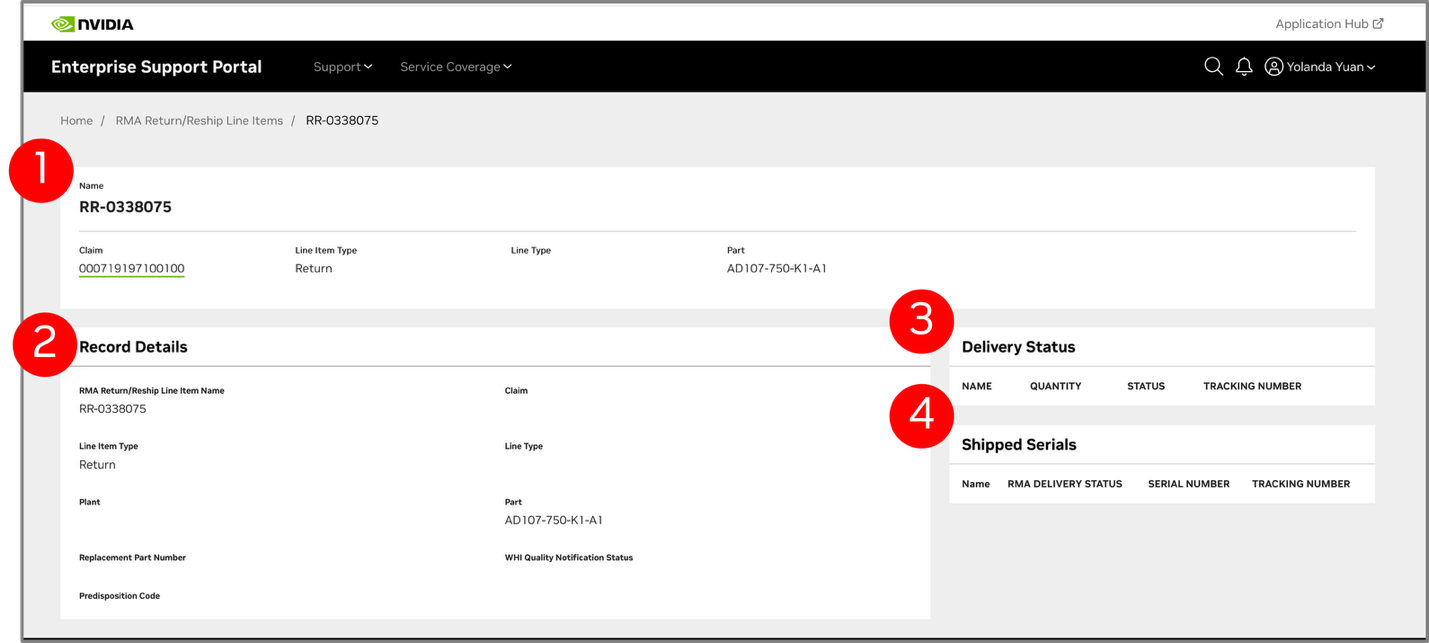Click the user avatar icon
1429x643 pixels.
click(1273, 67)
